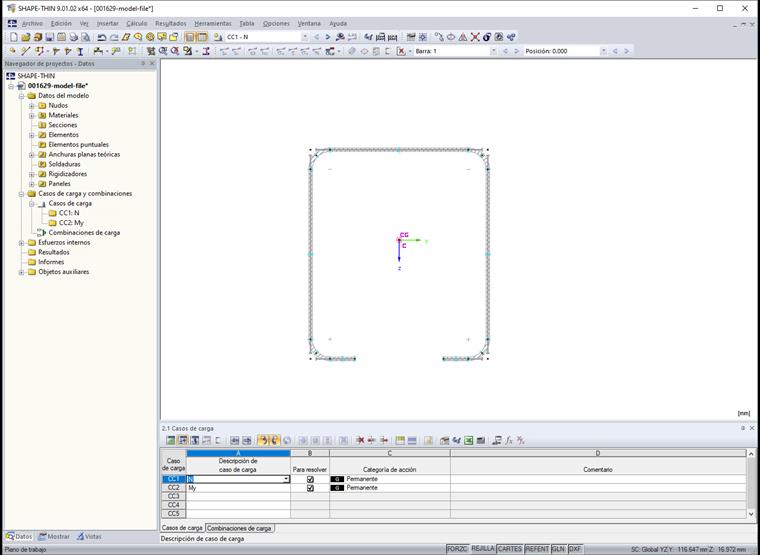The image size is (760, 555).
Task: Click the pin icon on the navigator panel
Action: tap(143, 63)
